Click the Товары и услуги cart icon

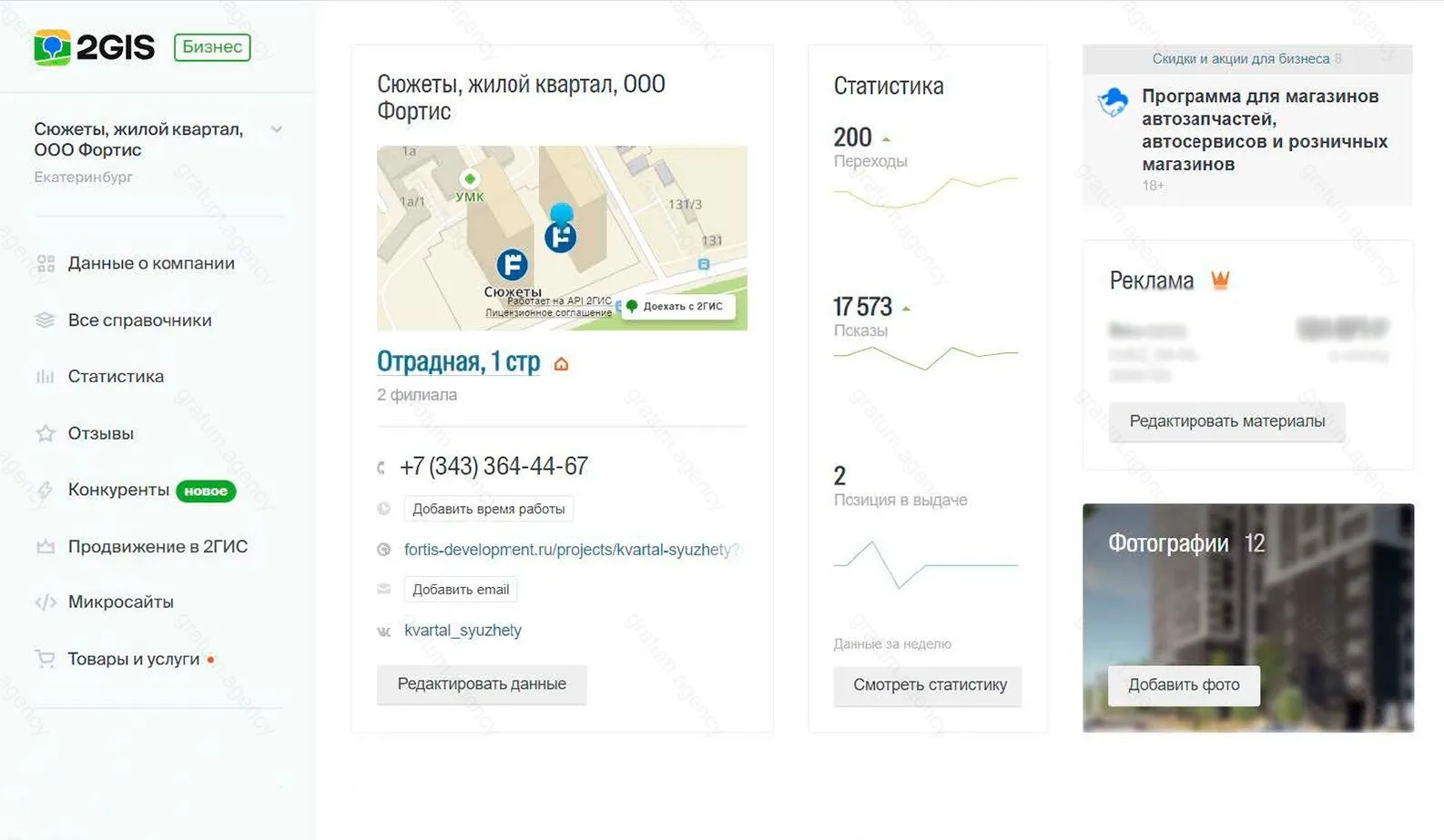tap(45, 659)
